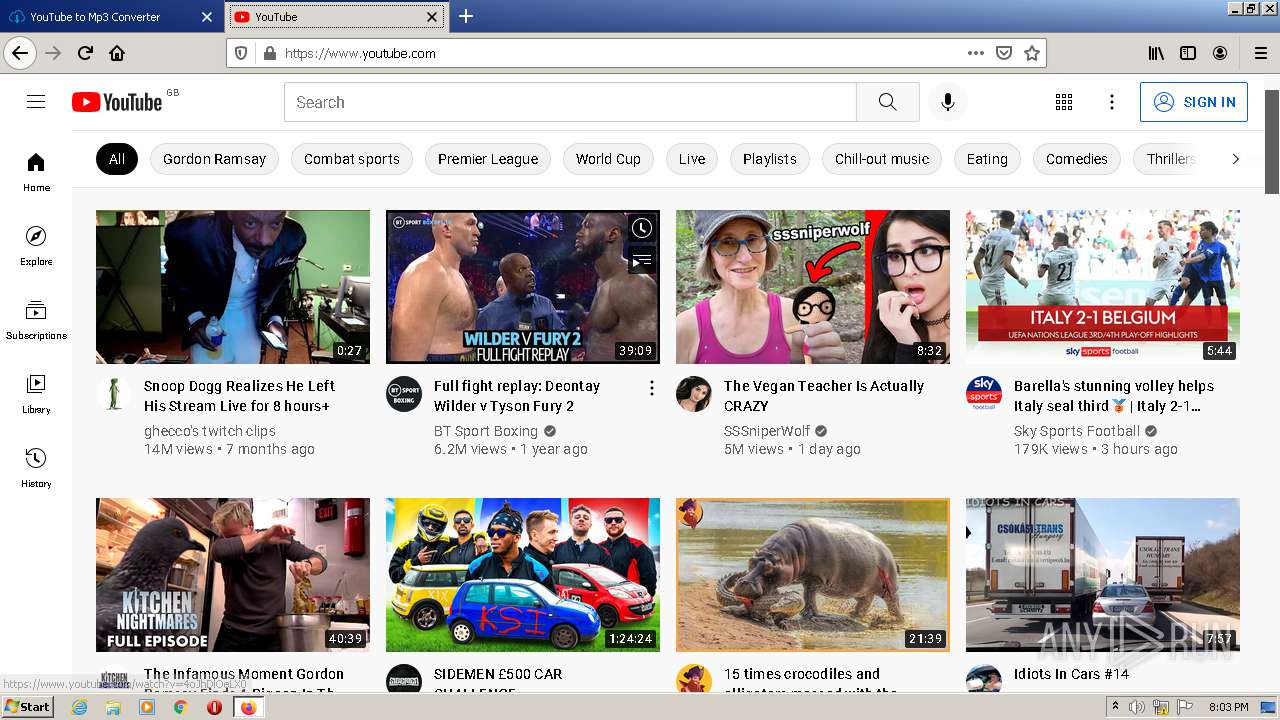This screenshot has width=1280, height=720.
Task: Open ghecco's twitch clips channel avatar
Action: coord(114,394)
